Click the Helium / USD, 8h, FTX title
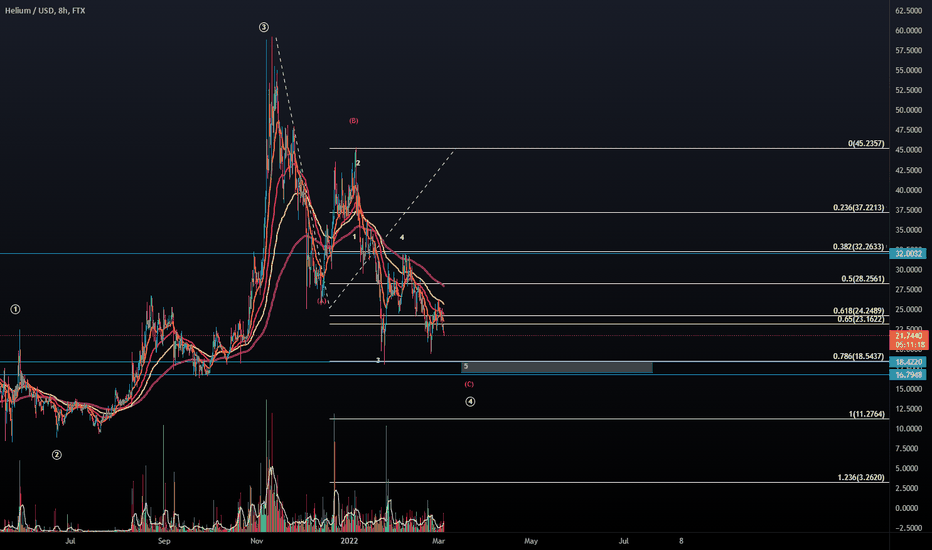Screen dimensions: 932x550 click(x=45, y=11)
